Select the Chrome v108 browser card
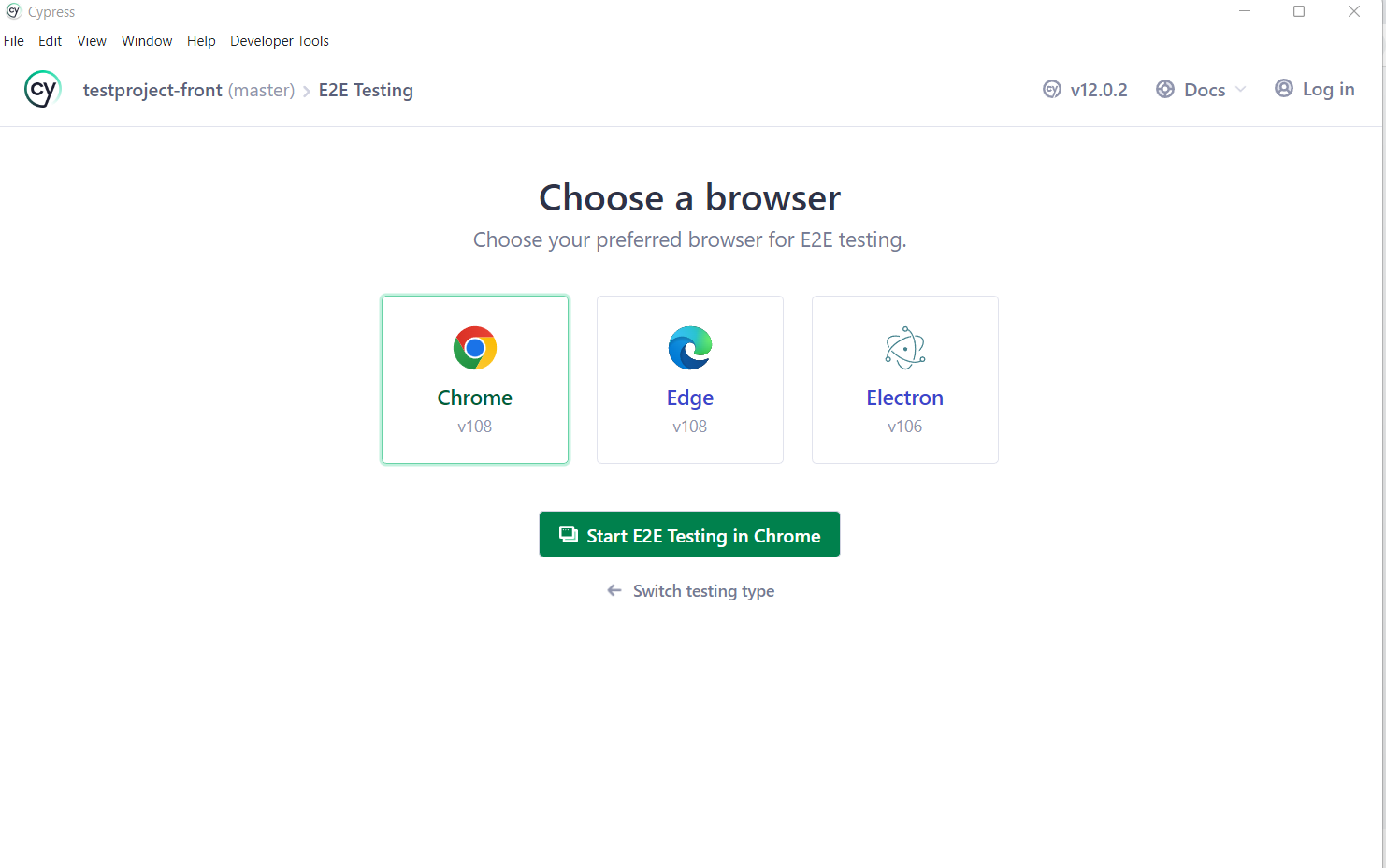 474,379
